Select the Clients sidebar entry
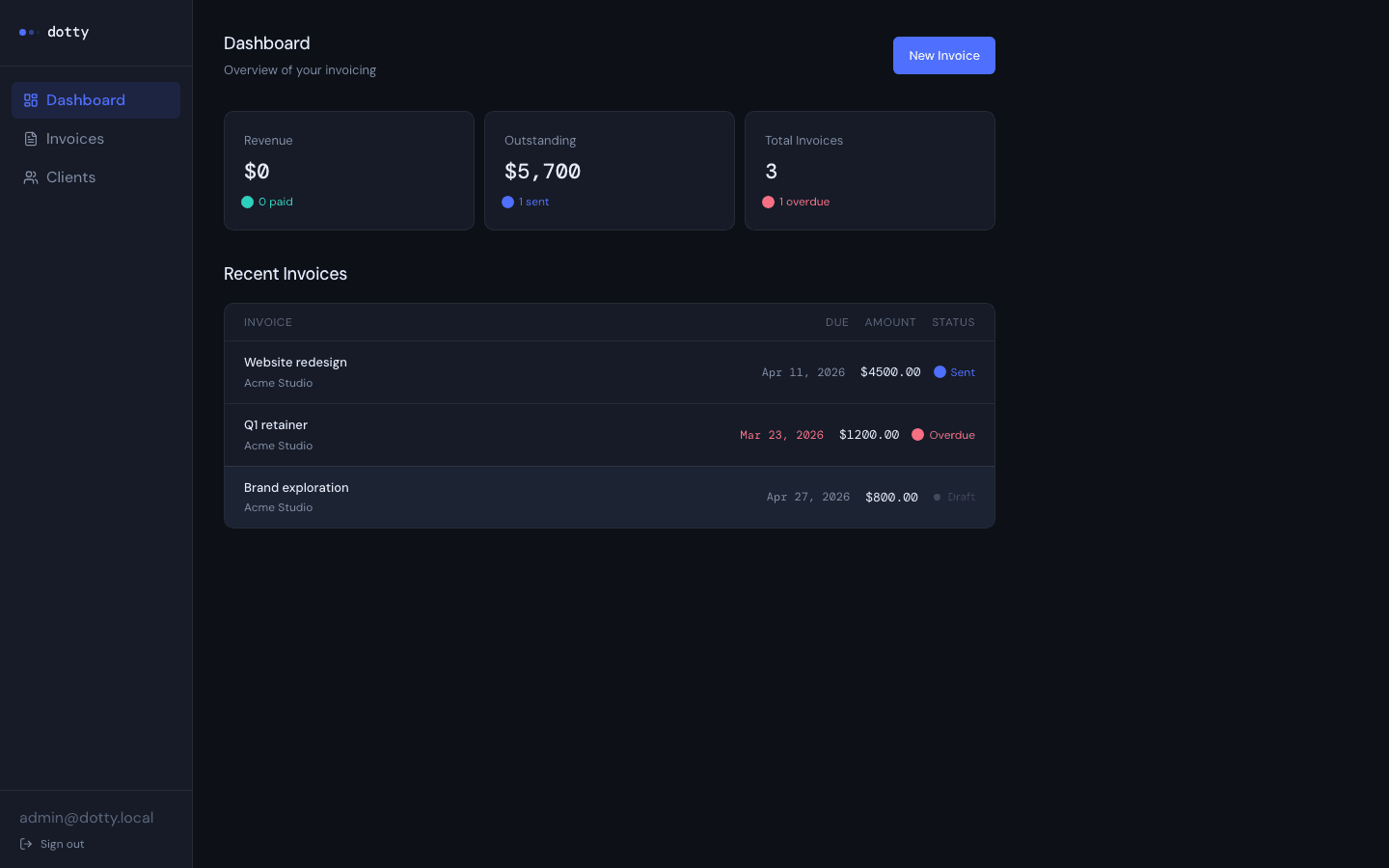 point(70,176)
